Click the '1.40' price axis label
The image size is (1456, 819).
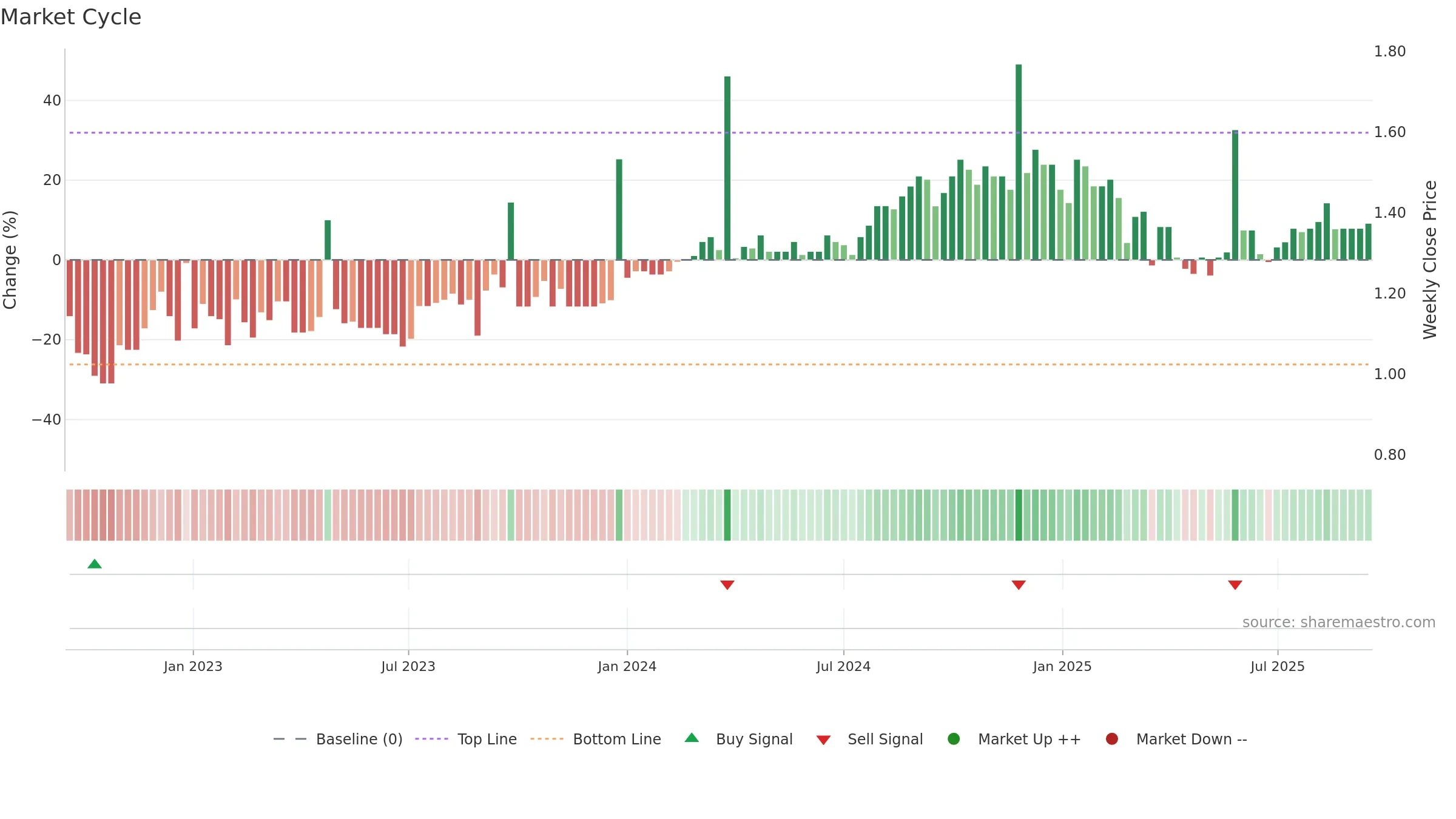tap(1390, 212)
